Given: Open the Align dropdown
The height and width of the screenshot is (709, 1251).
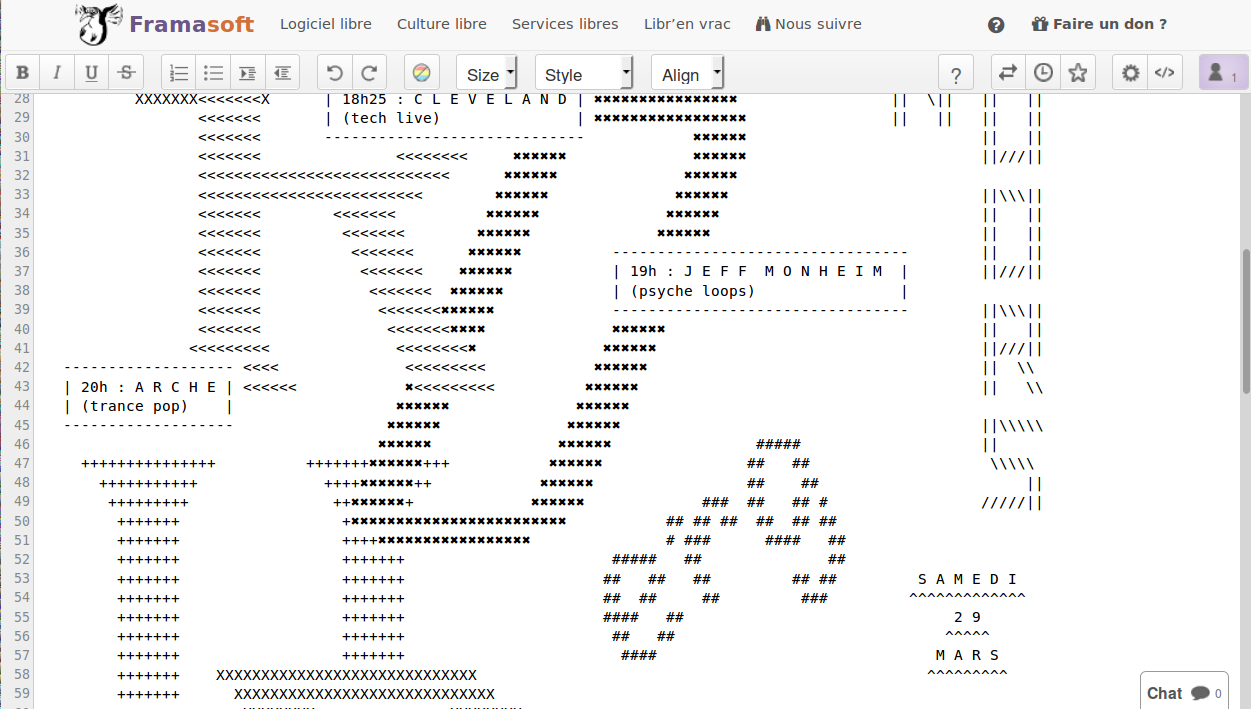Looking at the screenshot, I should click(687, 74).
